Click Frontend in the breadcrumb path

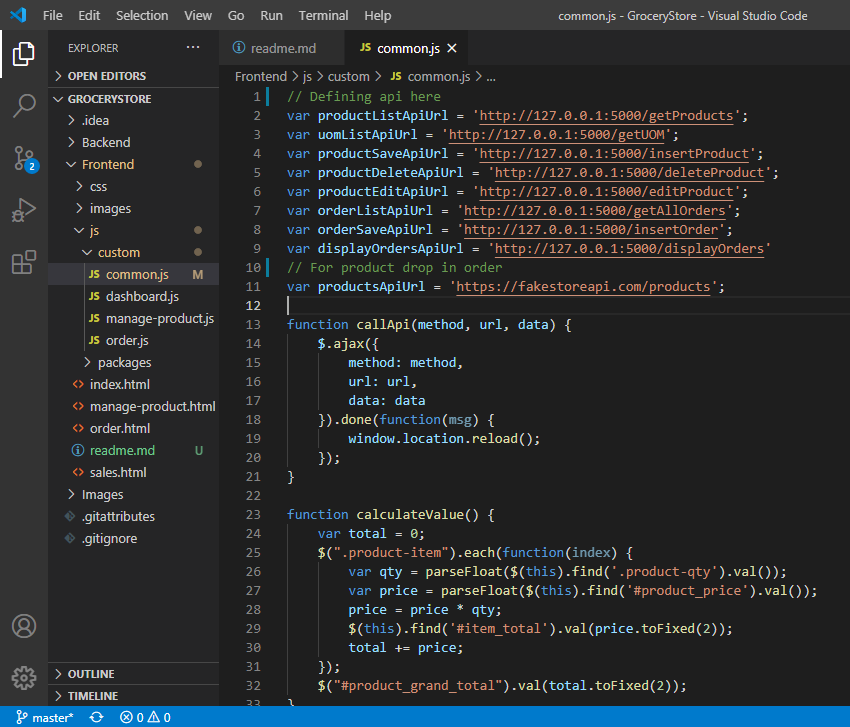(x=261, y=76)
